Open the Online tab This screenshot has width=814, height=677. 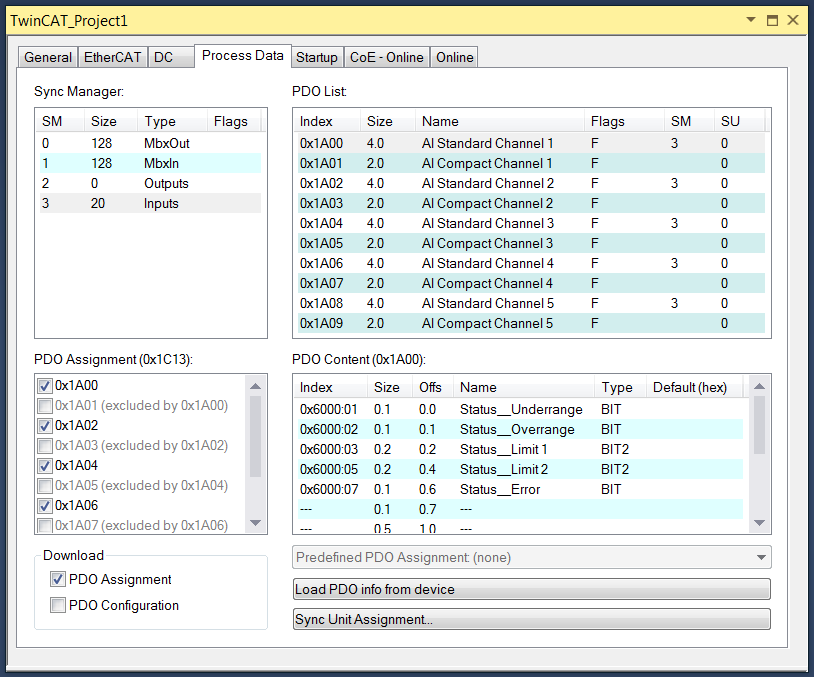pos(455,57)
